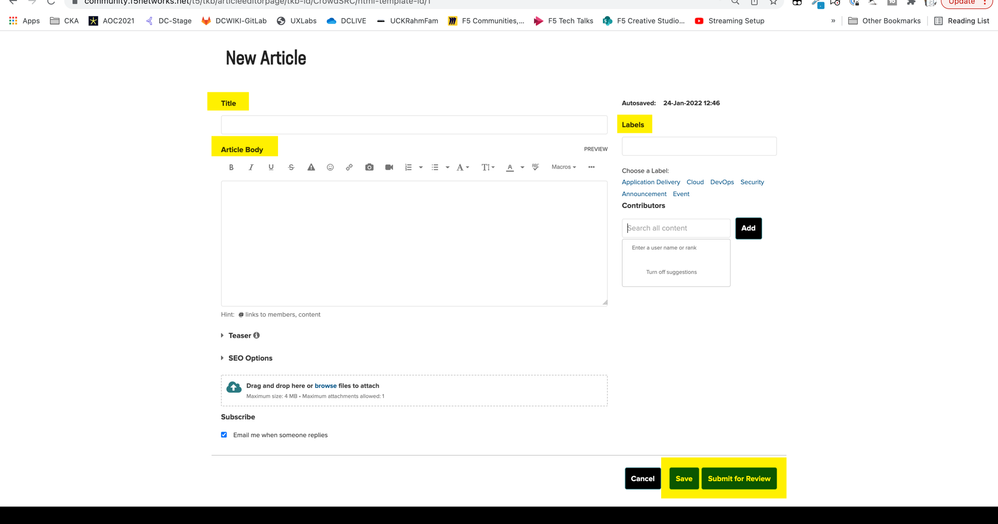The width and height of the screenshot is (998, 524).
Task: Click the clear formatting icon
Action: [x=535, y=167]
